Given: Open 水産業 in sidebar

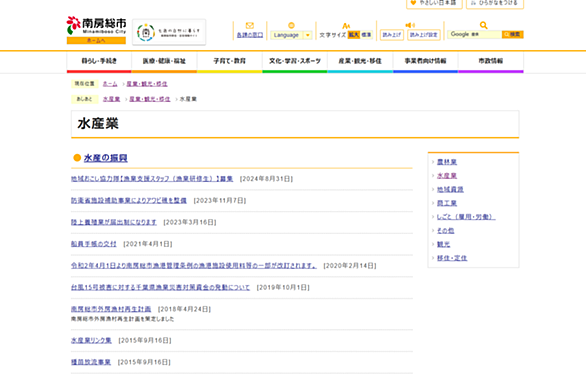Looking at the screenshot, I should click(x=447, y=176).
